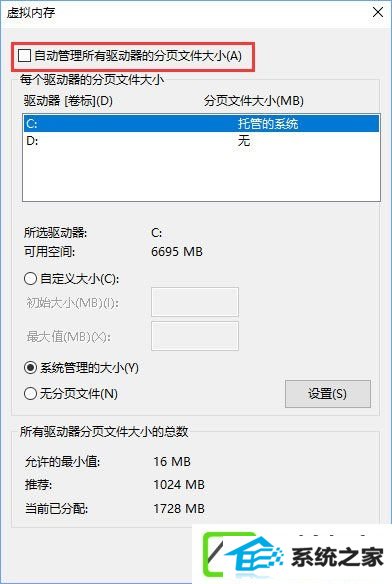Click empty space in the drive list
The height and width of the screenshot is (584, 392).
201,175
